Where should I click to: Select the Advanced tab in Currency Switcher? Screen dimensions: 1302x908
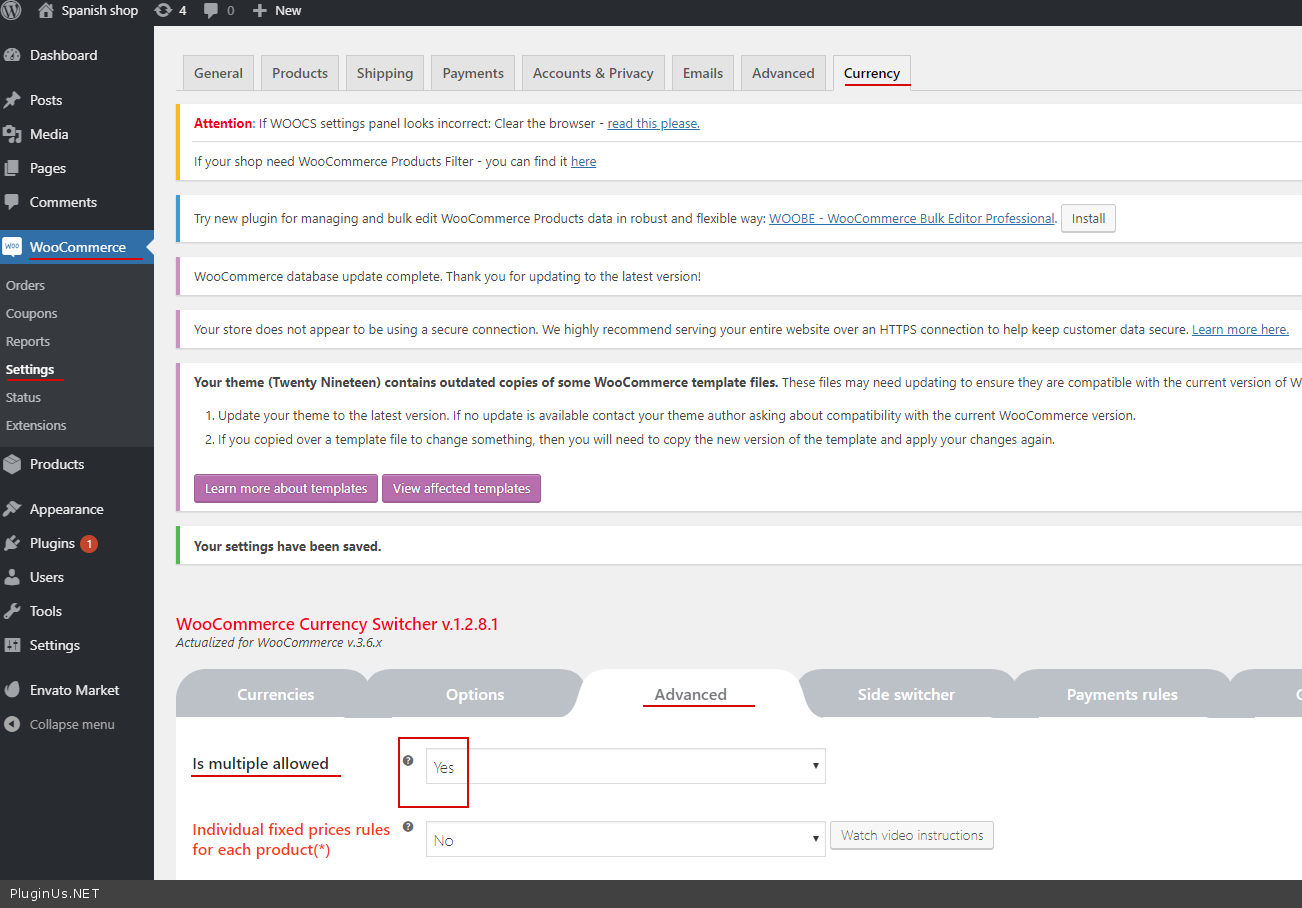[691, 694]
